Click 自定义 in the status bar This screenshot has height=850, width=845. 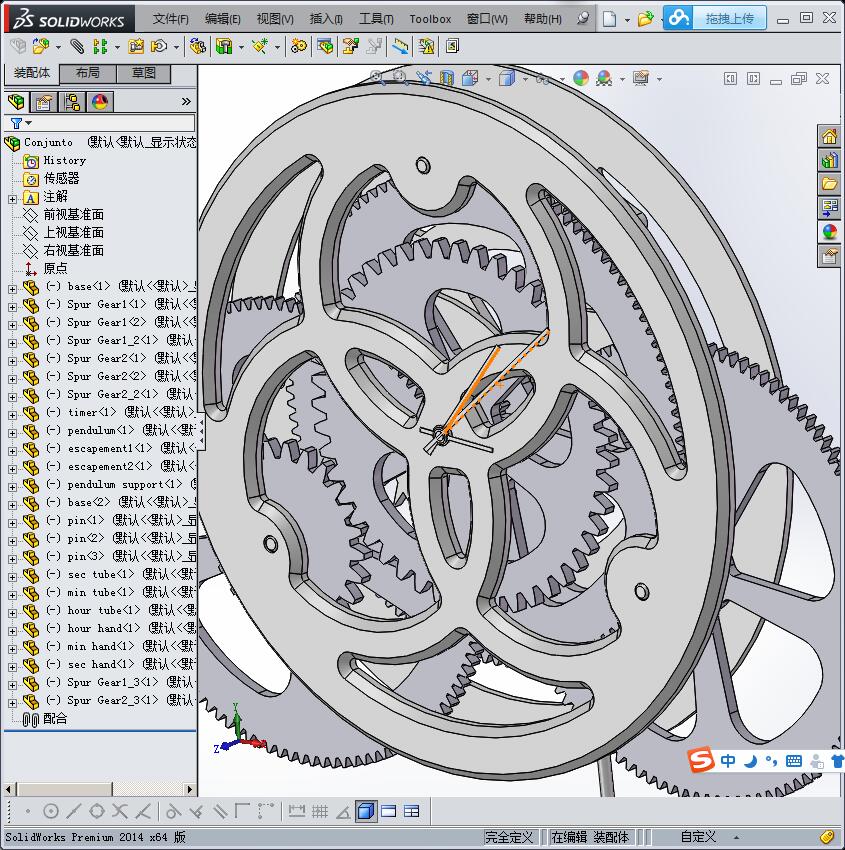(699, 837)
